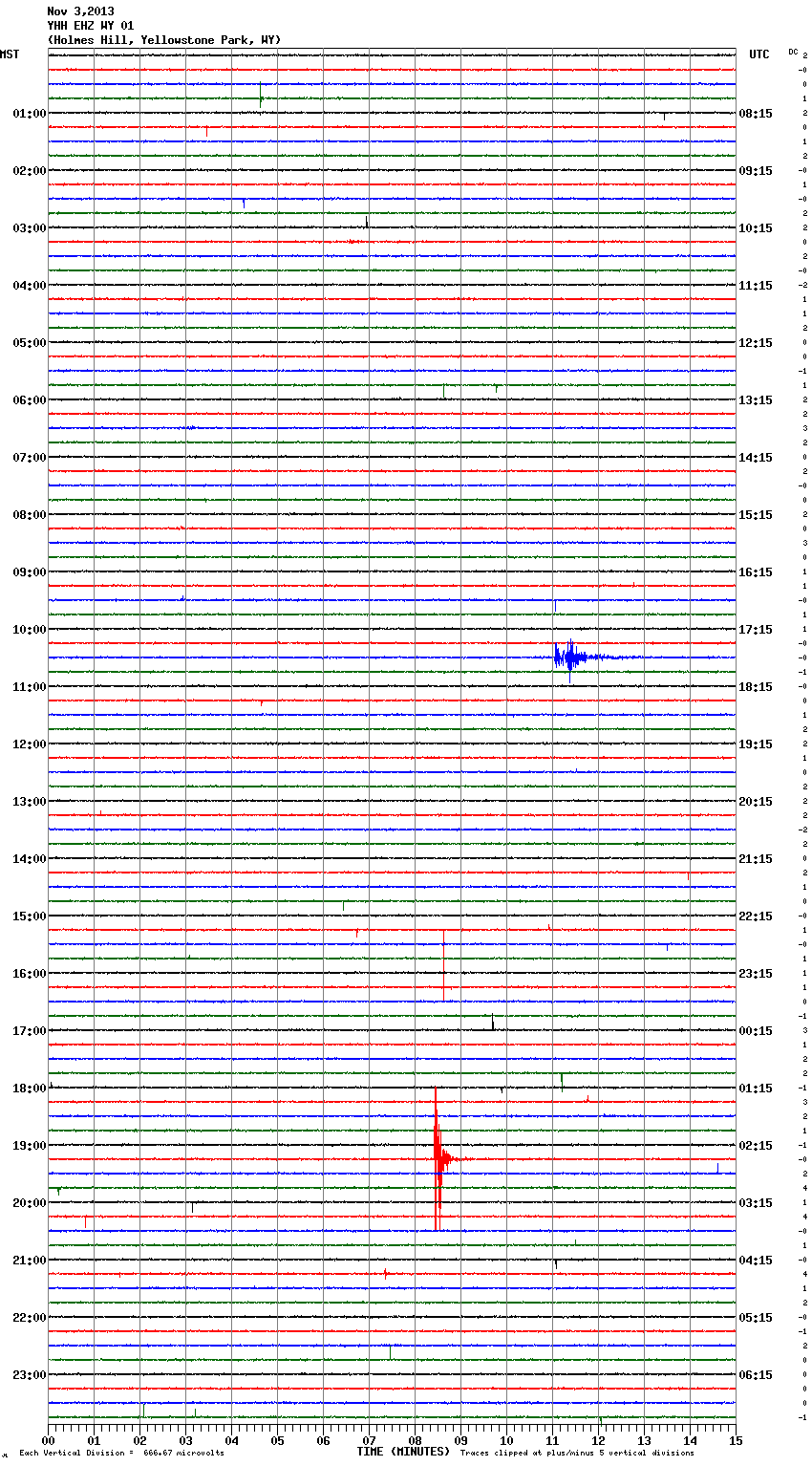Viewport: 812px width, 1466px height.
Task: Click the MST column header
Action: tap(10, 54)
